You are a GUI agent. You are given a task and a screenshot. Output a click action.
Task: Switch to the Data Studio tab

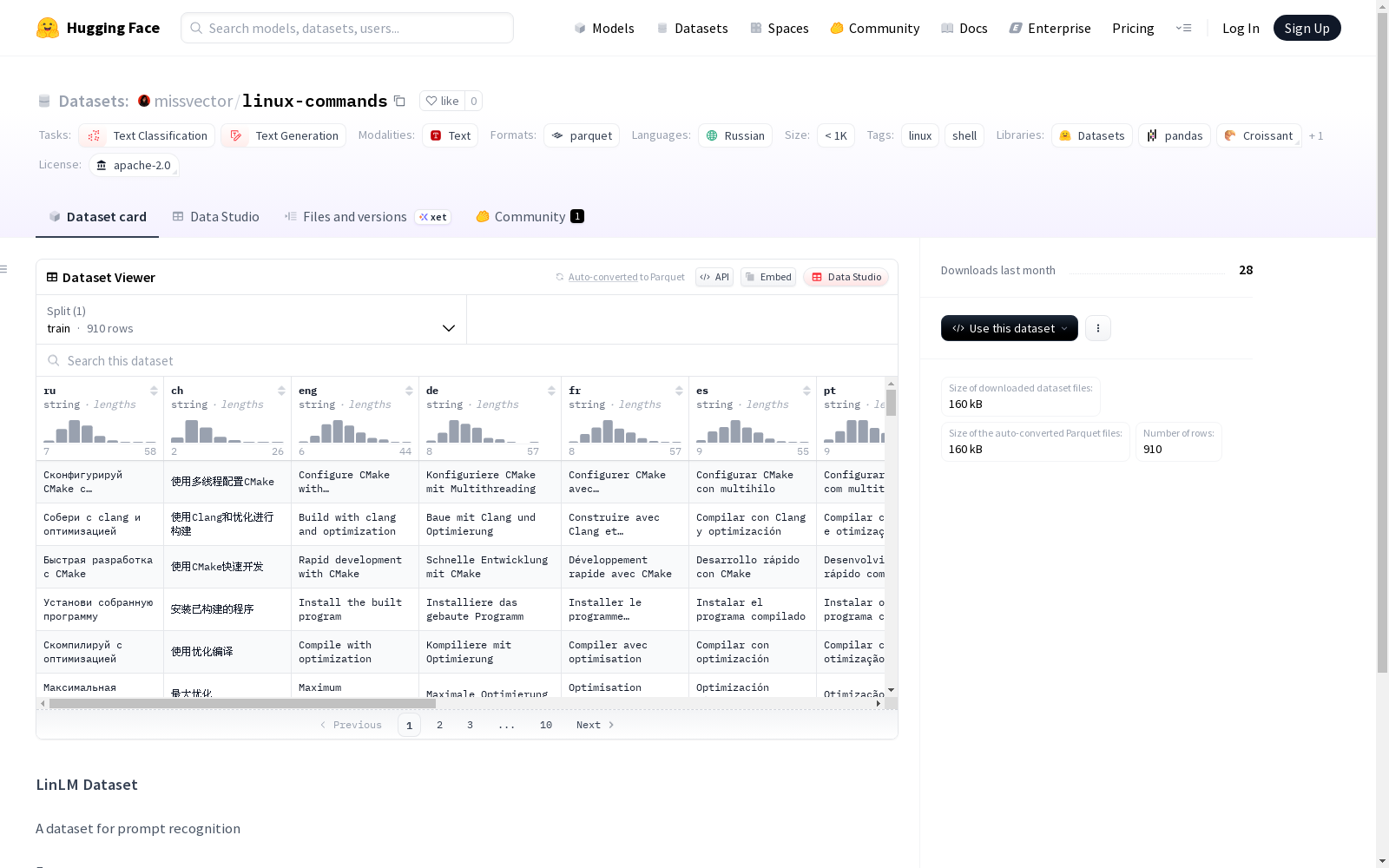(x=216, y=217)
